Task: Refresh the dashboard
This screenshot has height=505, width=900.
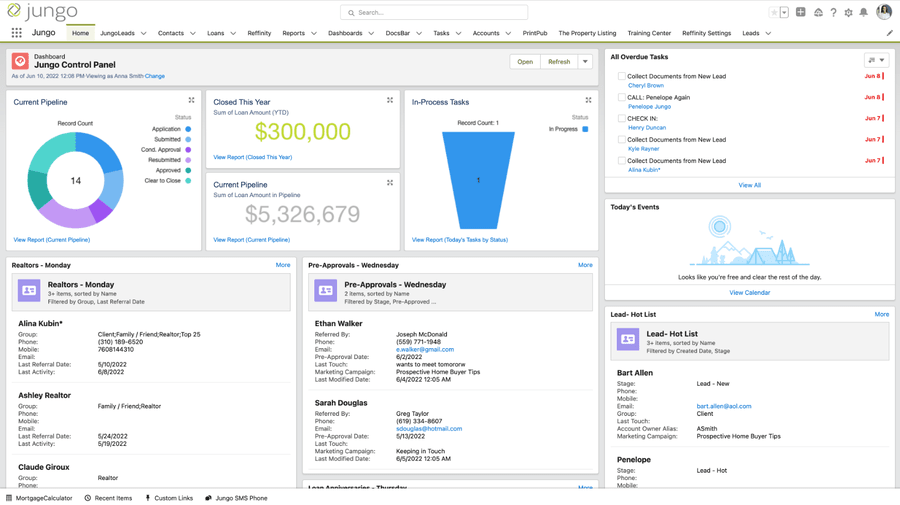Action: pyautogui.click(x=559, y=61)
